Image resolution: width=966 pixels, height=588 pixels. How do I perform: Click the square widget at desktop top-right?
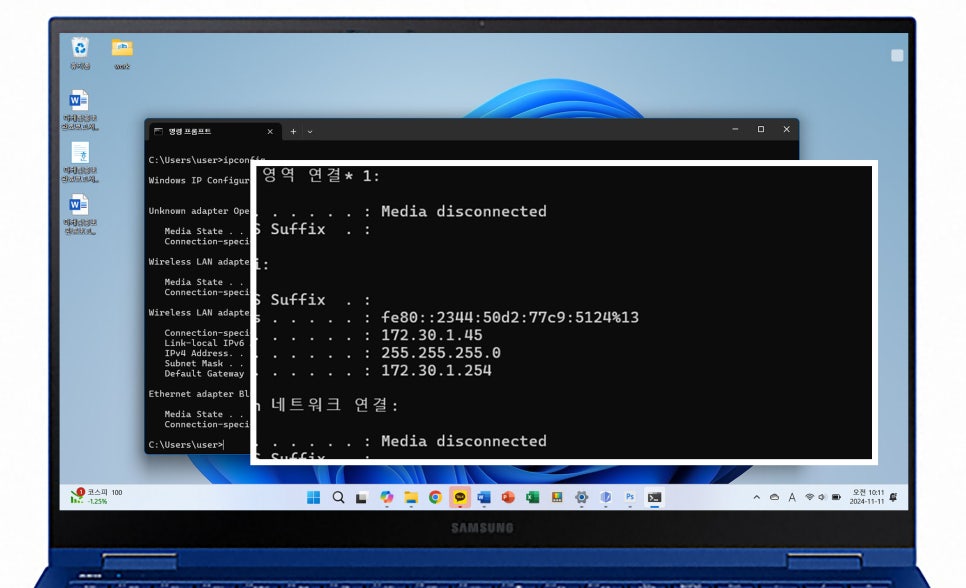[897, 55]
